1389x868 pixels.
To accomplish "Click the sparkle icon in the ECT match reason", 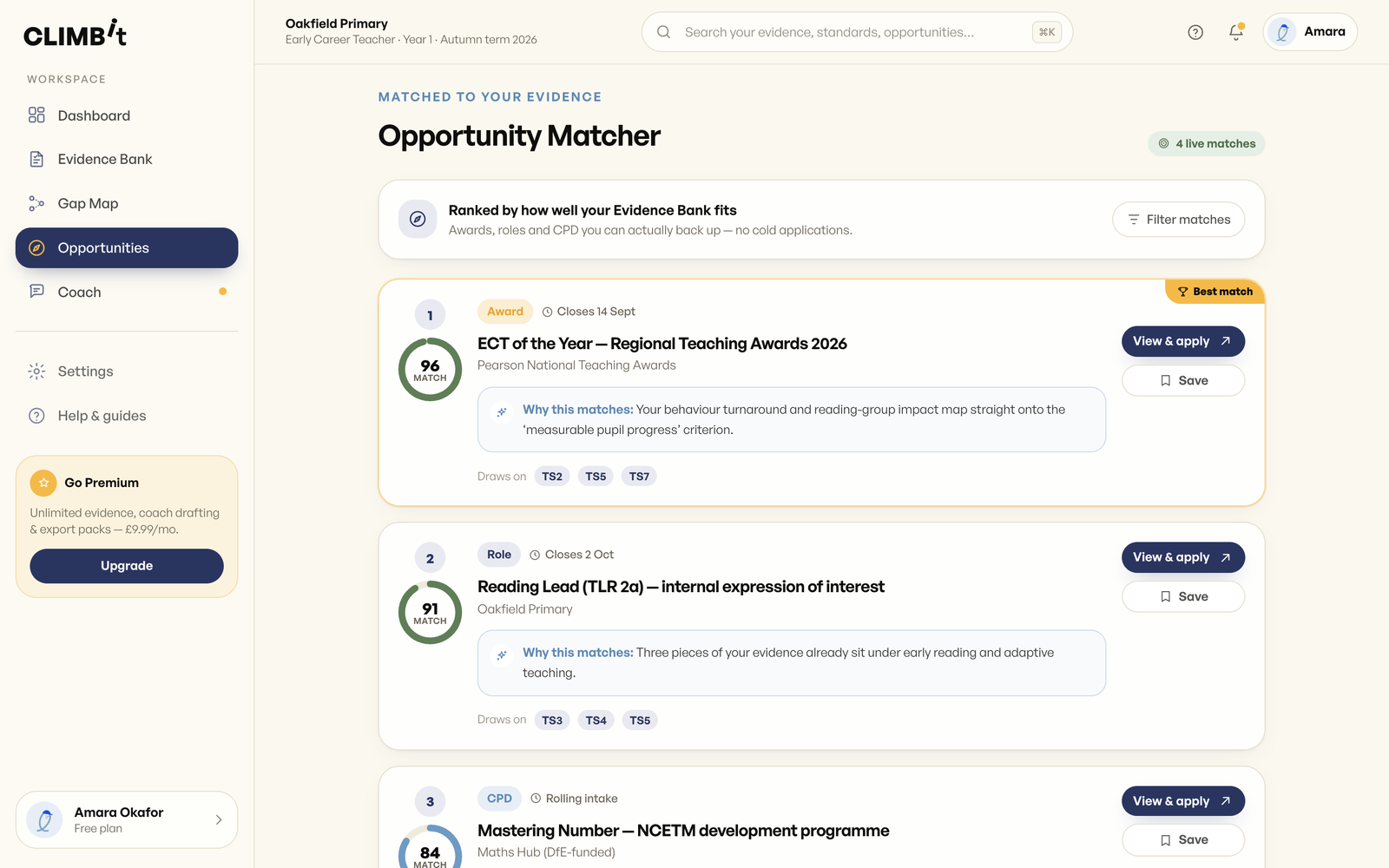I will [501, 411].
